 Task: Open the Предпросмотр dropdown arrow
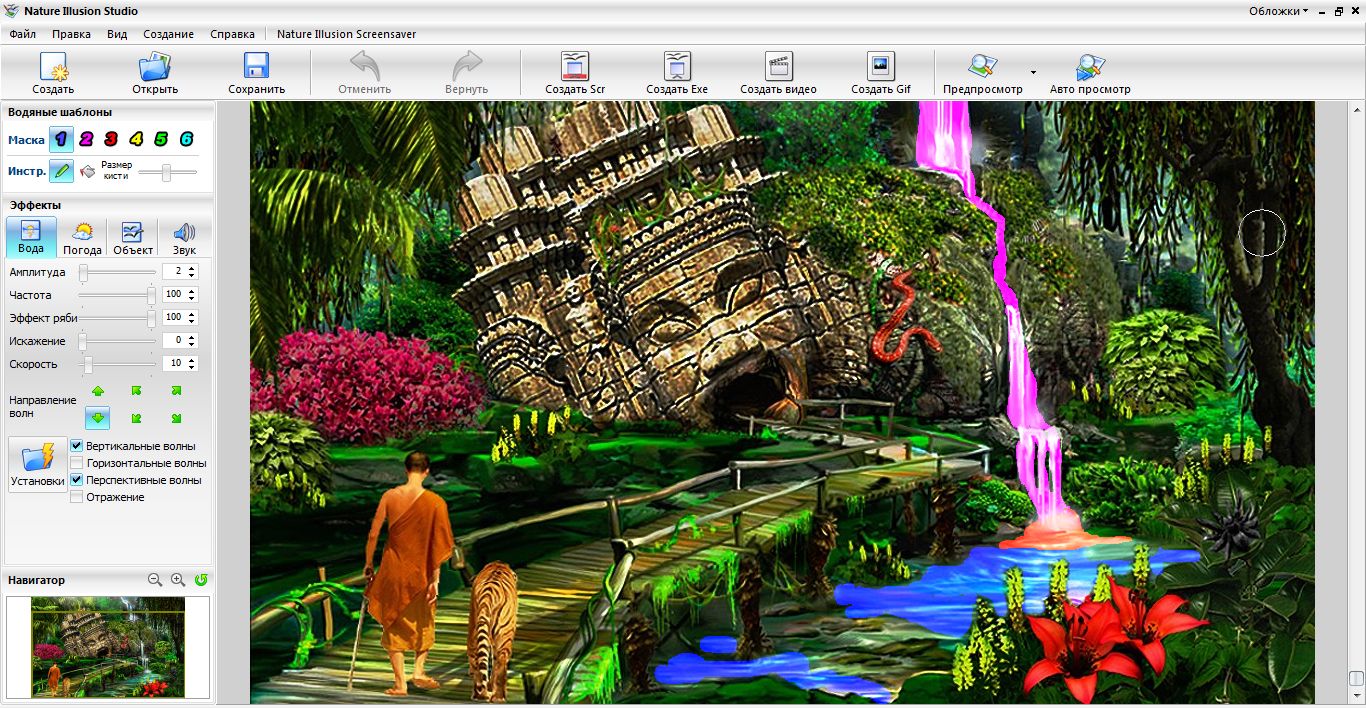coord(1033,73)
